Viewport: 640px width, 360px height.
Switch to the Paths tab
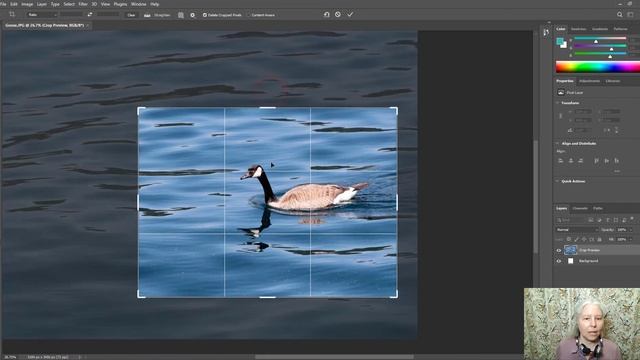598,209
